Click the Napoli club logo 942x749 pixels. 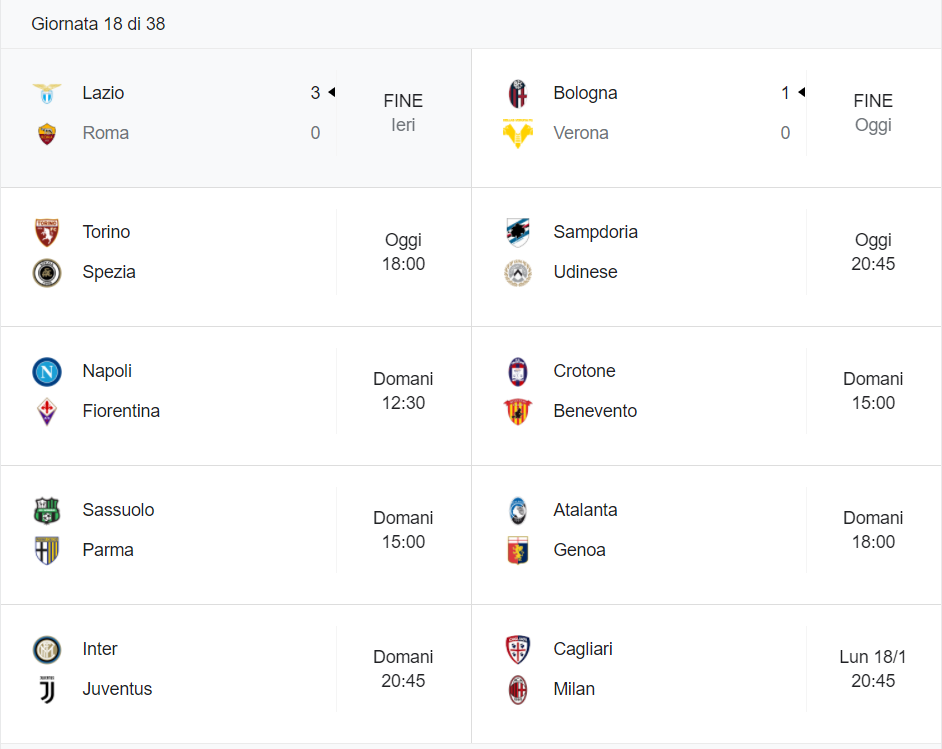pyautogui.click(x=47, y=372)
